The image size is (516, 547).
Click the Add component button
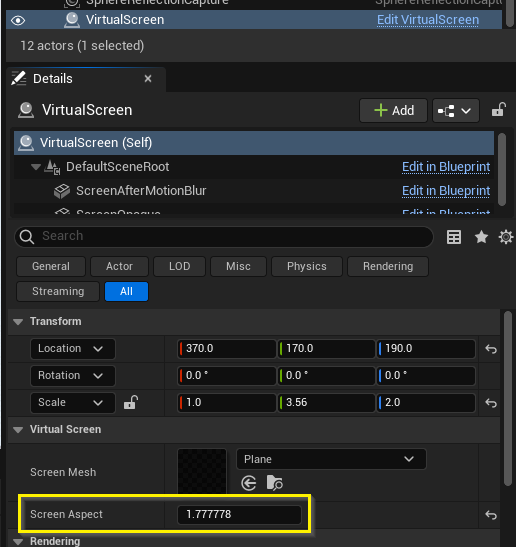pyautogui.click(x=393, y=111)
